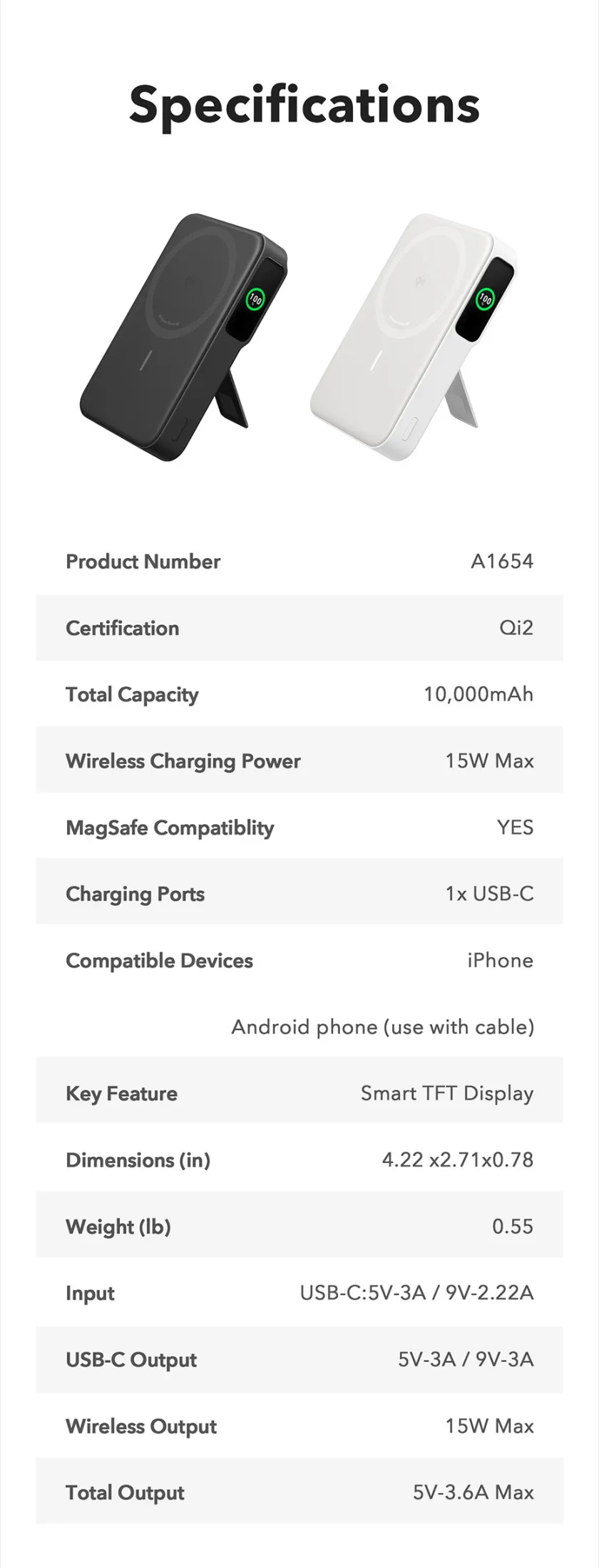The height and width of the screenshot is (1568, 599).
Task: Click the green 100% indicator on black power bank
Action: [x=255, y=299]
